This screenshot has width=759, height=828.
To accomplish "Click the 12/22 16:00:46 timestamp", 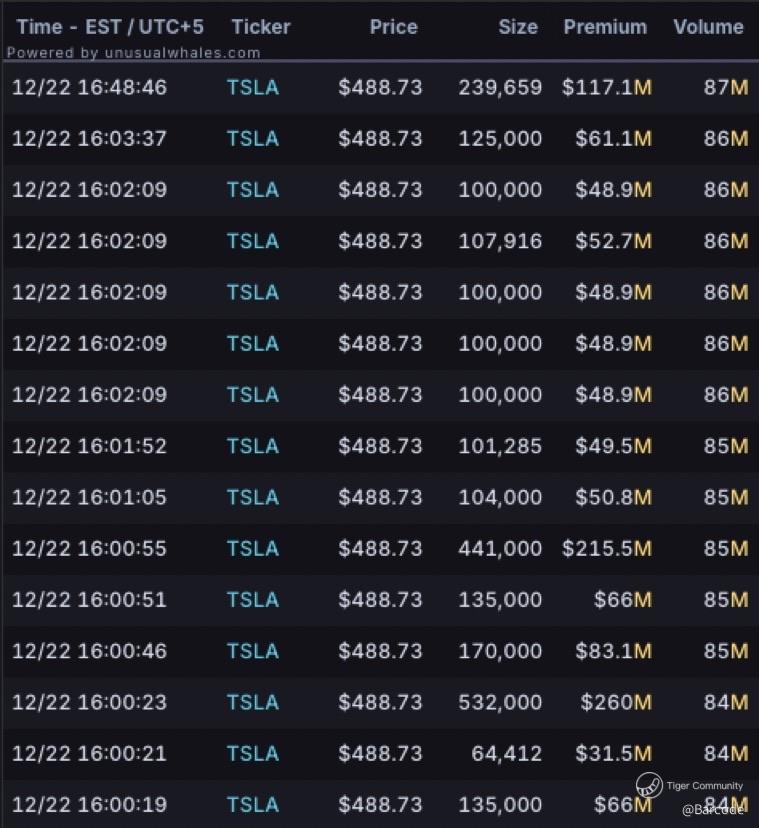I will click(89, 652).
